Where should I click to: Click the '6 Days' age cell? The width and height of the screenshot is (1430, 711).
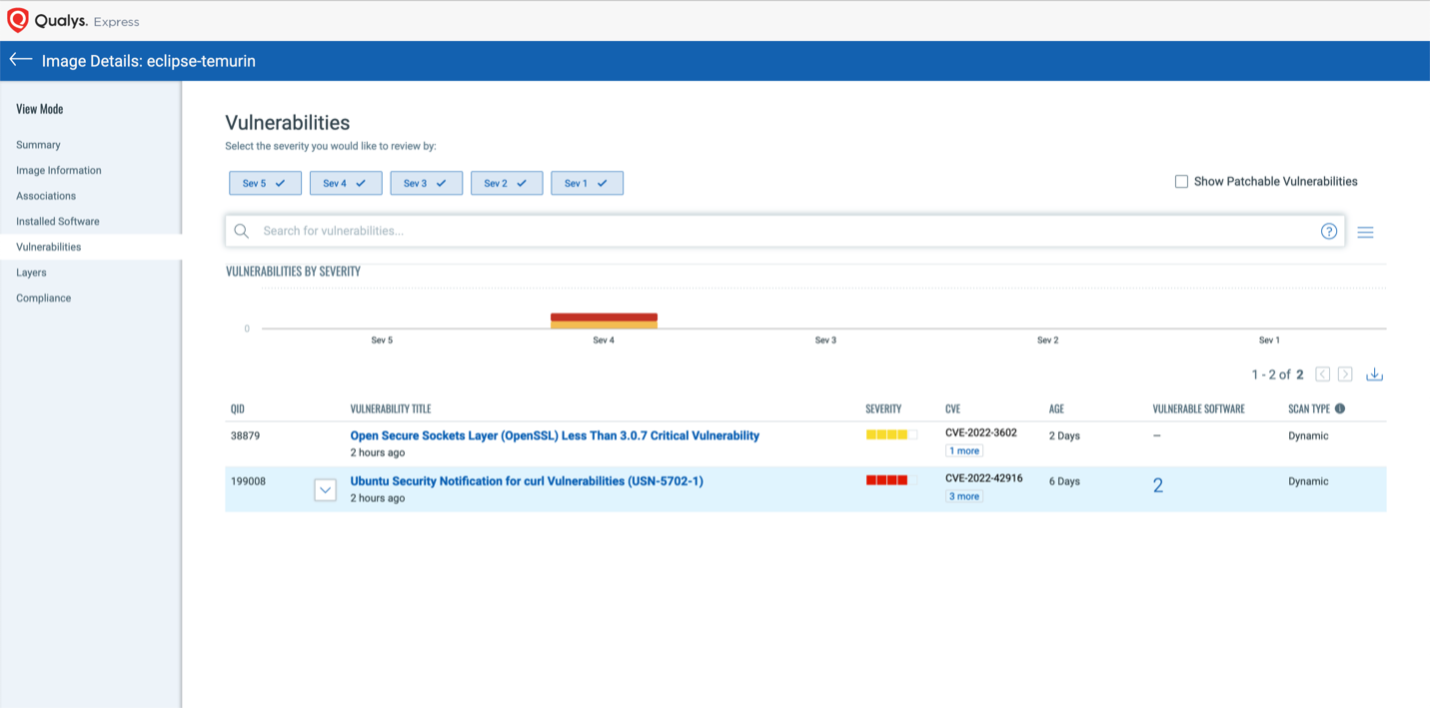pos(1064,481)
